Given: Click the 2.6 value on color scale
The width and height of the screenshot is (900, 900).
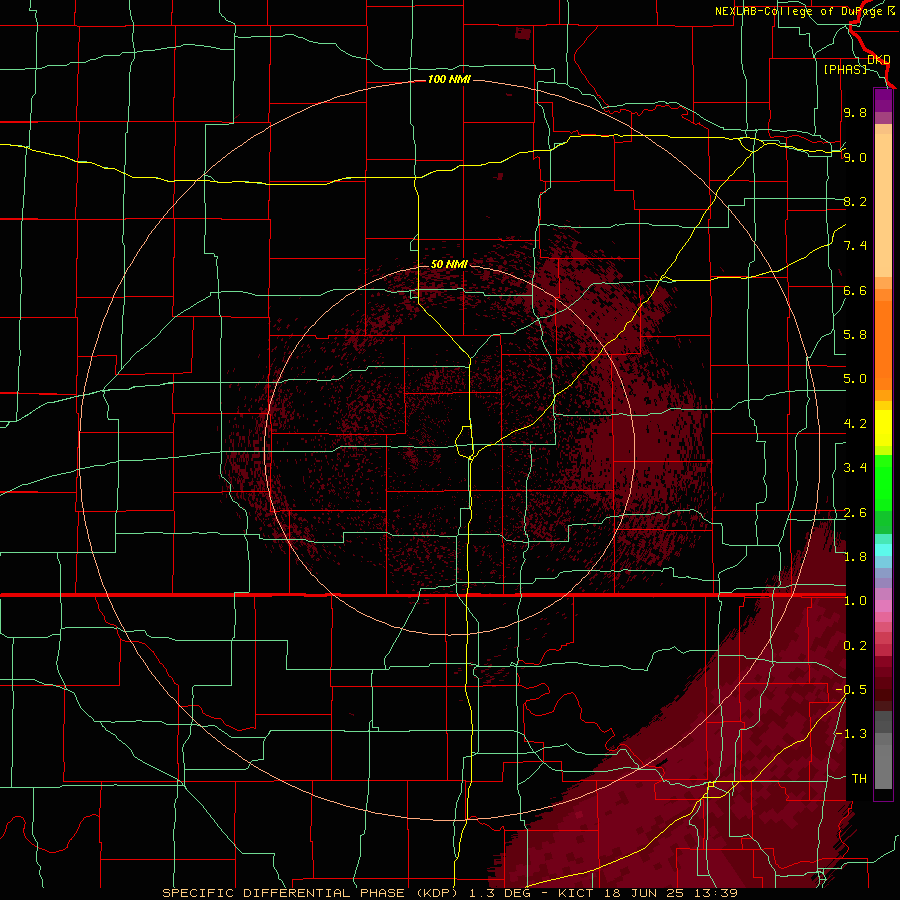Looking at the screenshot, I should click(x=855, y=513).
